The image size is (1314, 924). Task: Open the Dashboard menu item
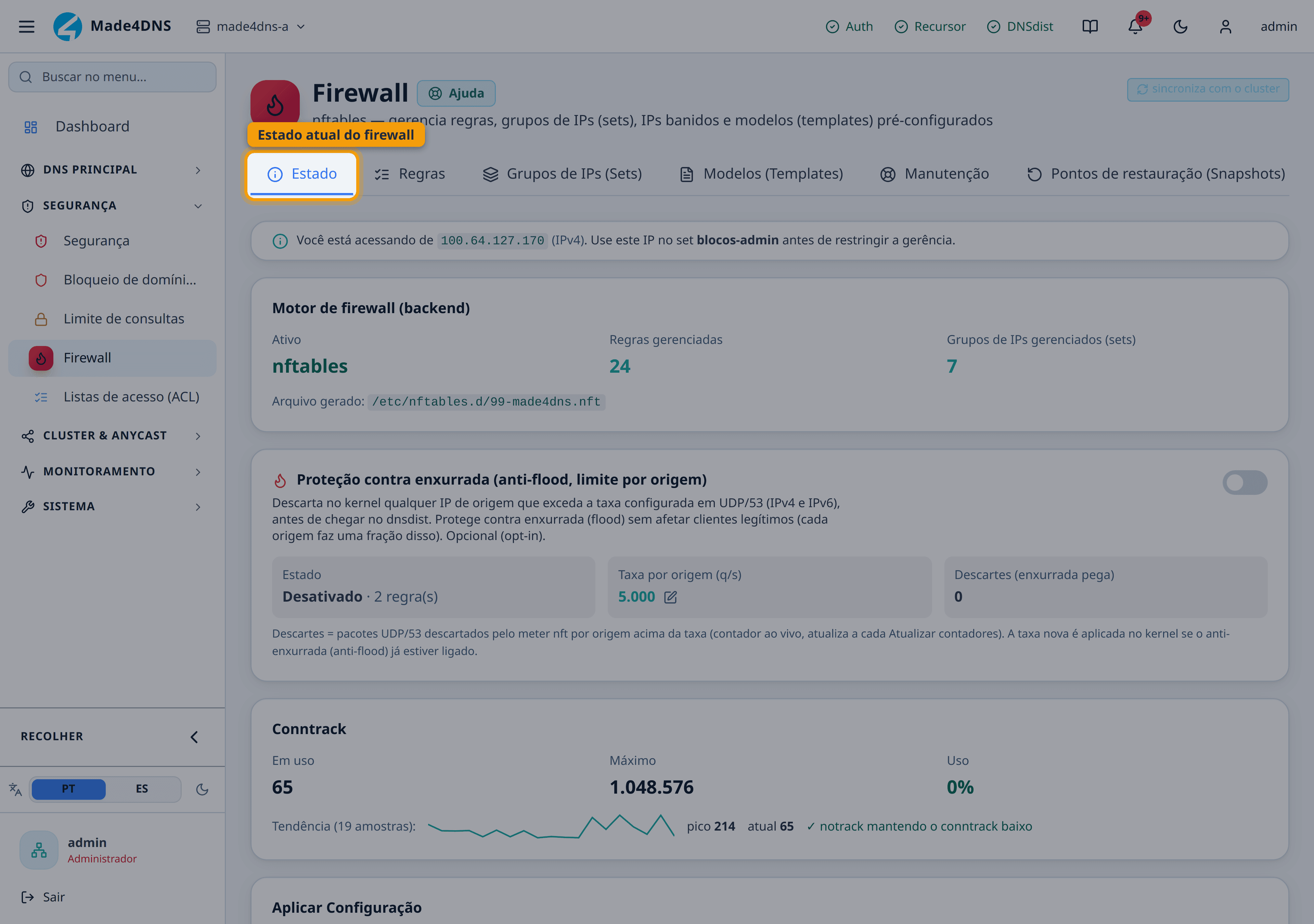click(x=112, y=127)
